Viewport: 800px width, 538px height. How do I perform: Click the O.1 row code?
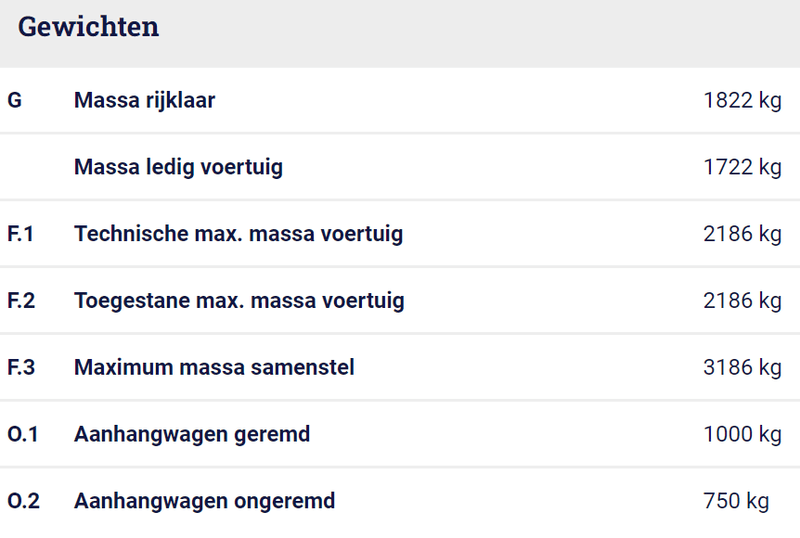coord(23,434)
